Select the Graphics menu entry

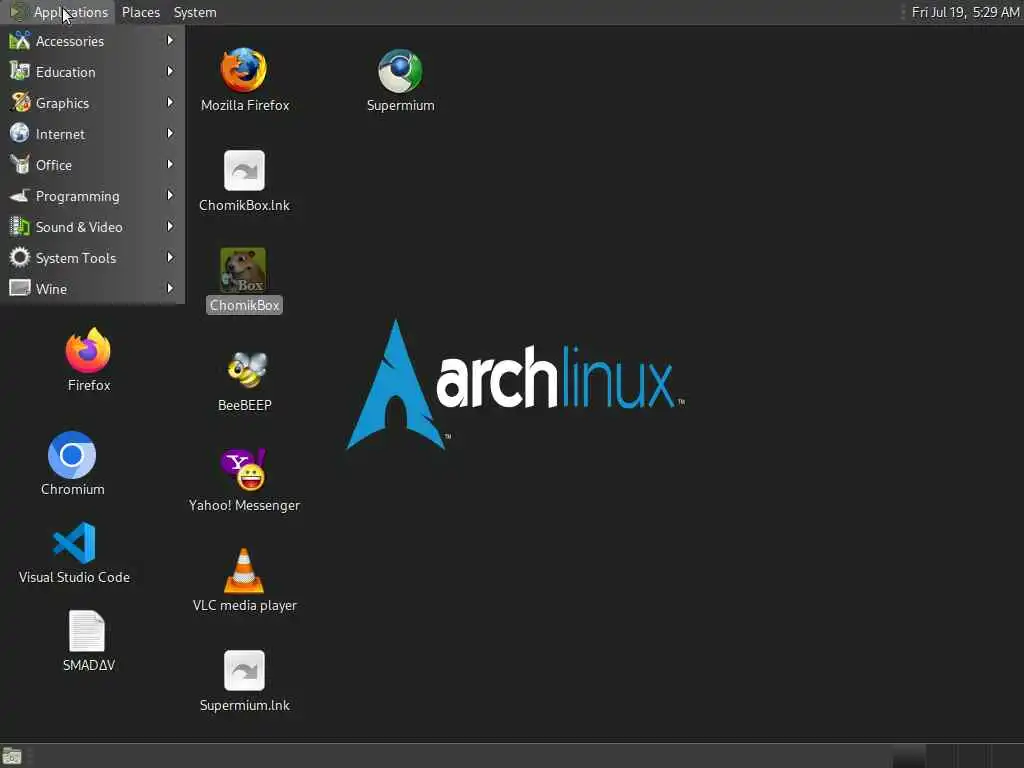click(93, 103)
